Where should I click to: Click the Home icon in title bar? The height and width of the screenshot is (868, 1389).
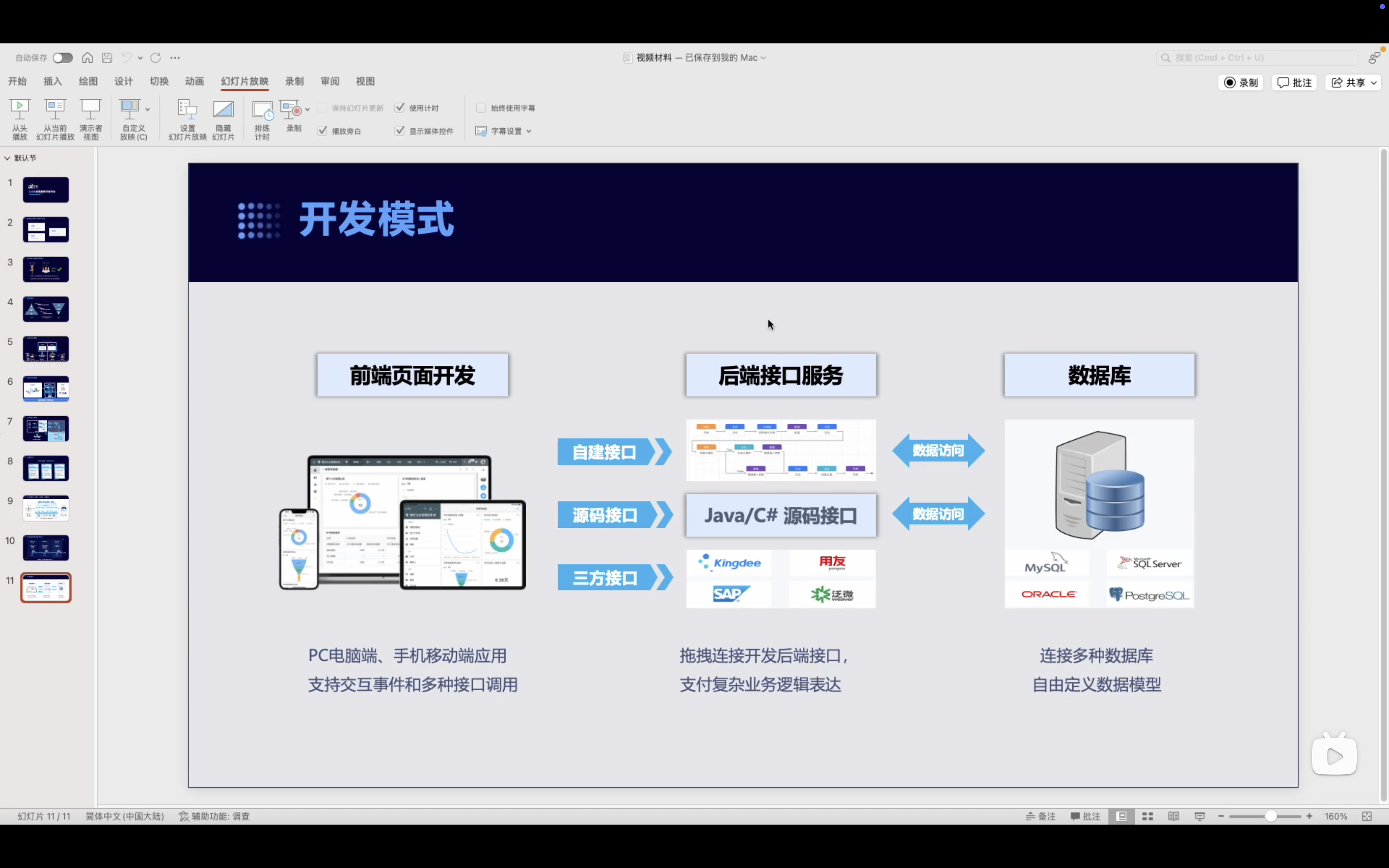[x=87, y=57]
